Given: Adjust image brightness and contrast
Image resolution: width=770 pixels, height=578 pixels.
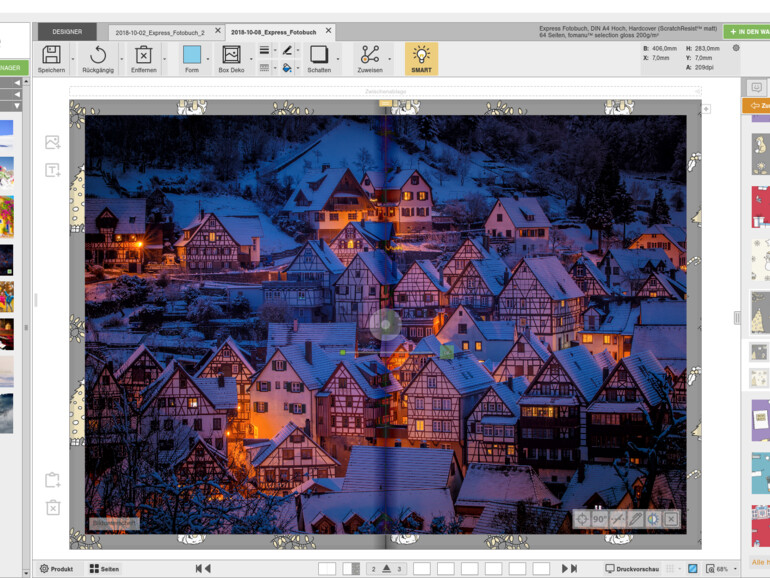Looking at the screenshot, I should (x=653, y=519).
